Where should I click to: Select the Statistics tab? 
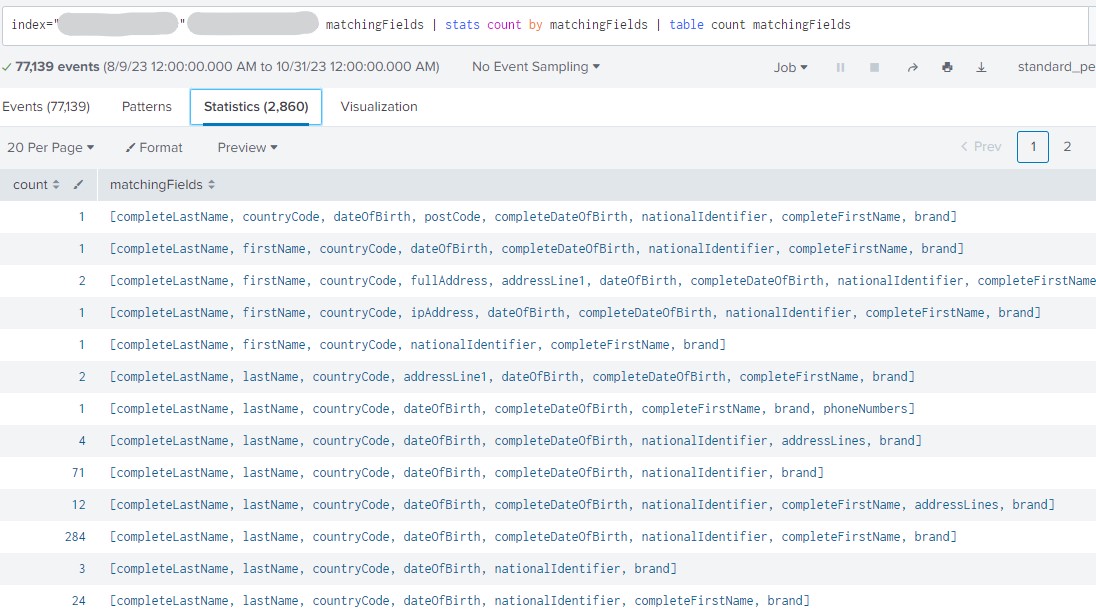(x=256, y=106)
